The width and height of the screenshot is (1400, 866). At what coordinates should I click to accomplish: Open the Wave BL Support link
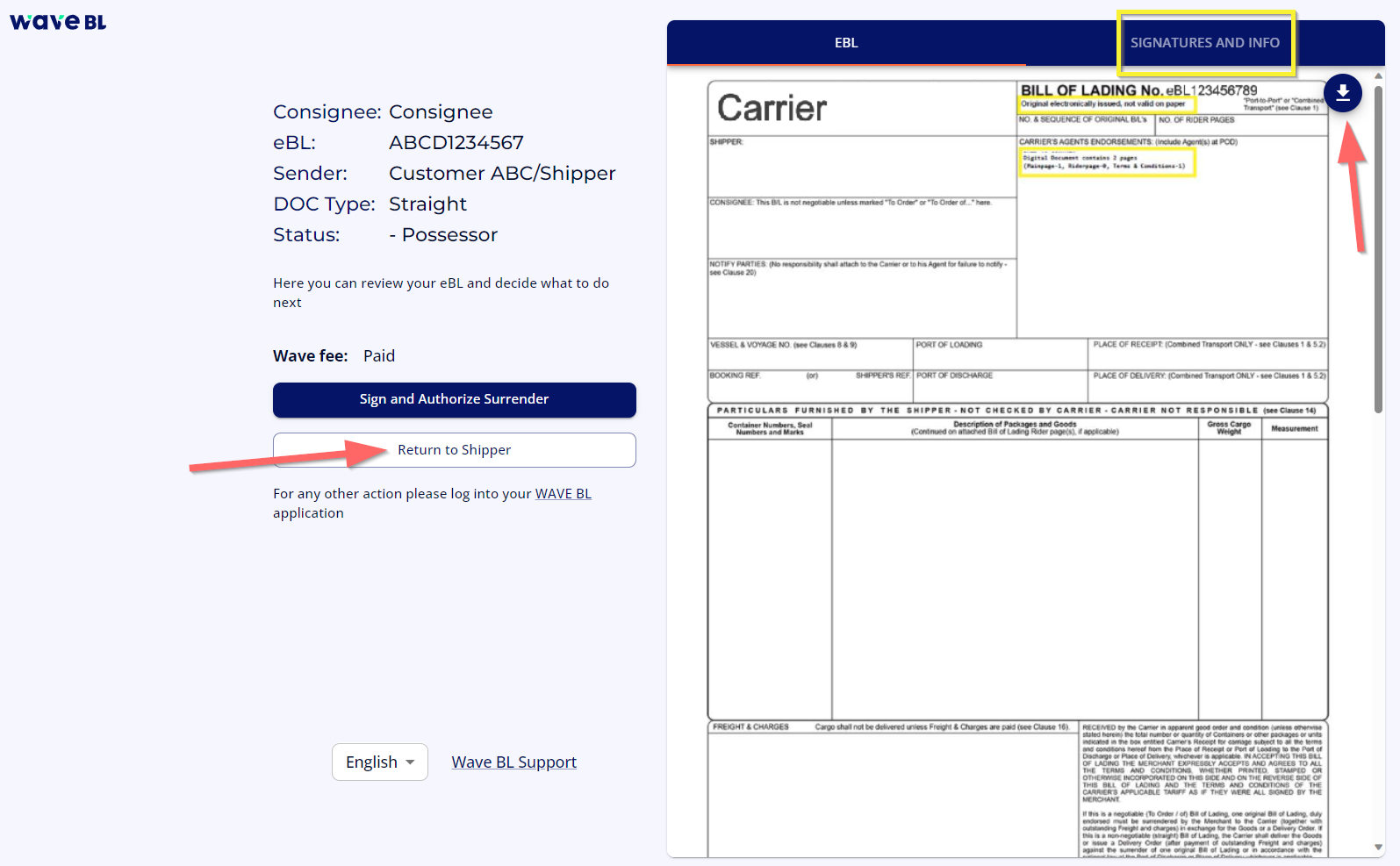pyautogui.click(x=513, y=762)
